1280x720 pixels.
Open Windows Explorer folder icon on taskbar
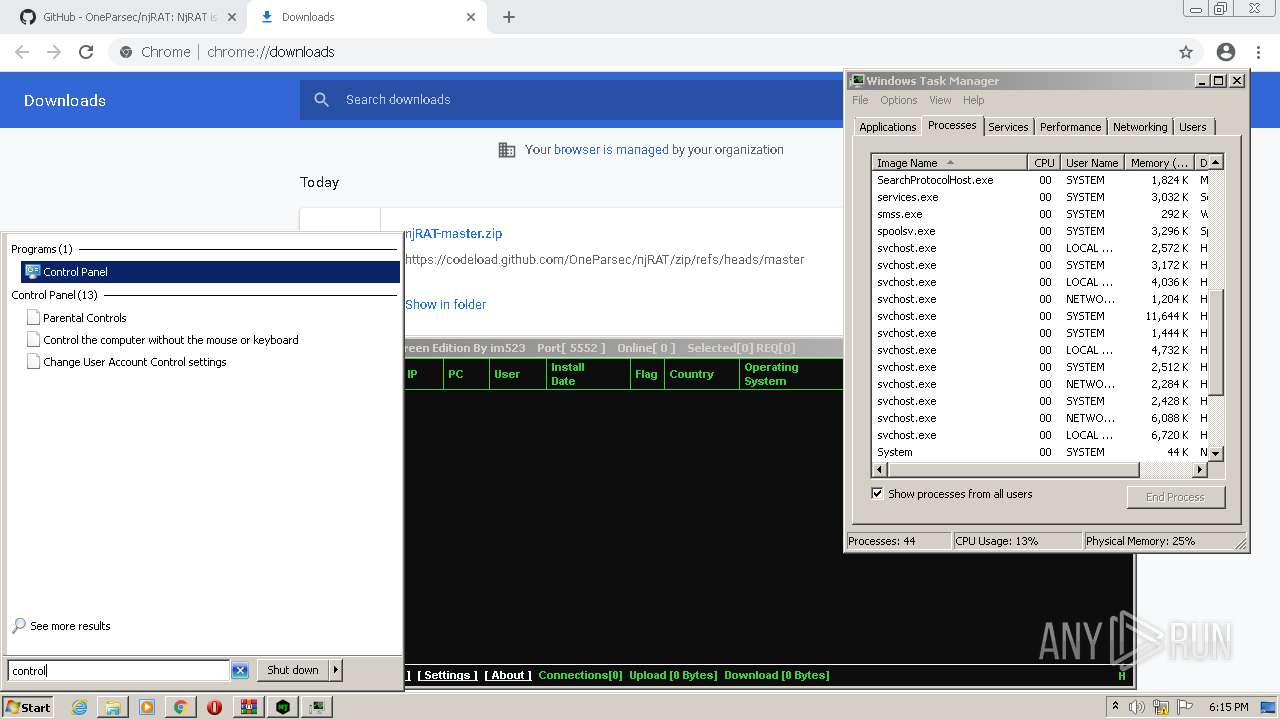click(113, 707)
